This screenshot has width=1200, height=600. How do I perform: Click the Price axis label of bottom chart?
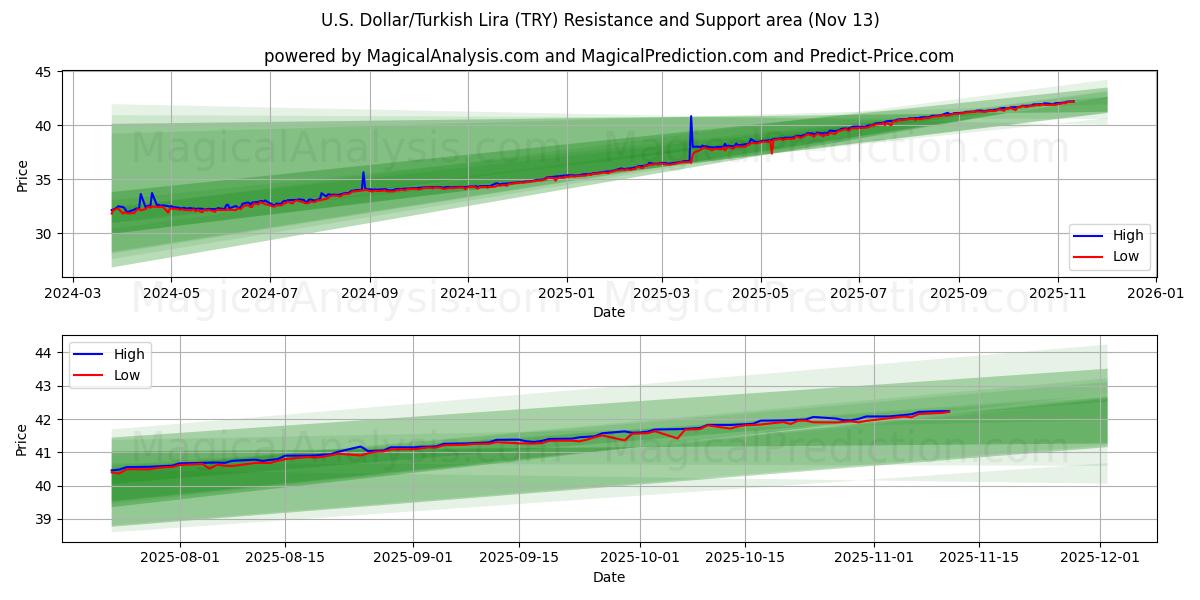point(21,439)
